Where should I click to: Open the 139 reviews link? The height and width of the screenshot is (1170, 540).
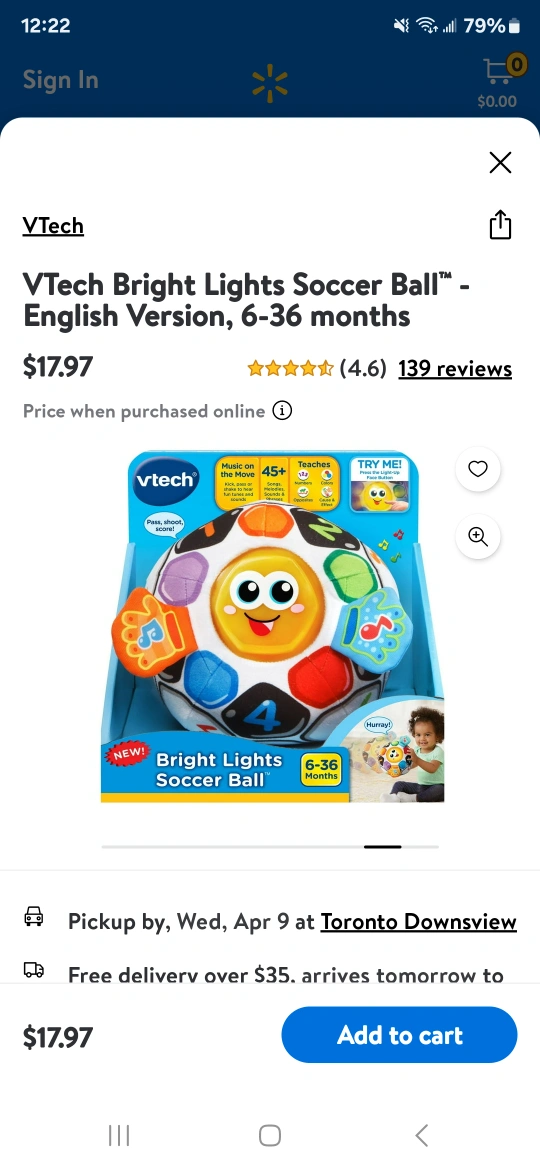coord(455,369)
